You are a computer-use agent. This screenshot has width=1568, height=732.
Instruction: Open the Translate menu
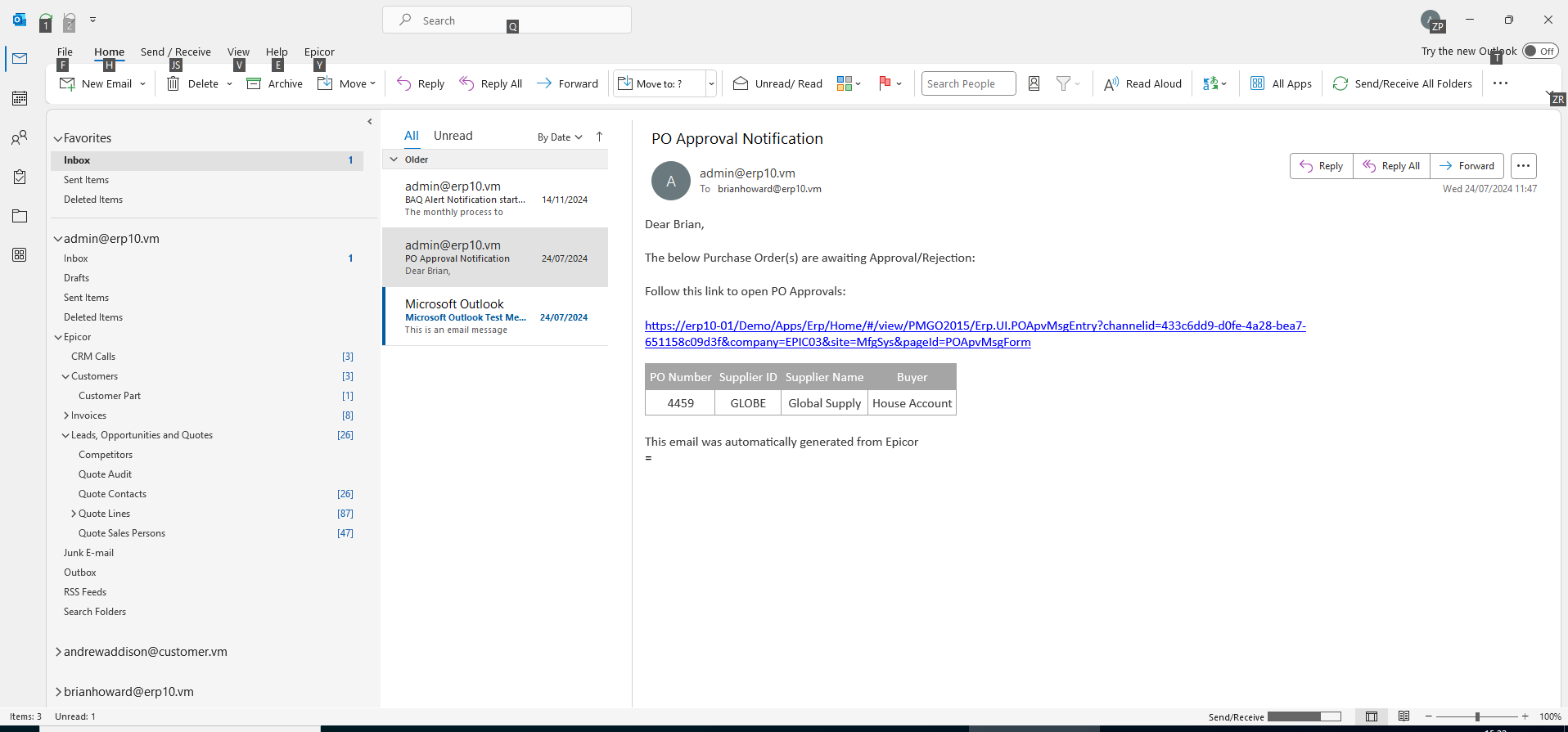click(x=1214, y=83)
